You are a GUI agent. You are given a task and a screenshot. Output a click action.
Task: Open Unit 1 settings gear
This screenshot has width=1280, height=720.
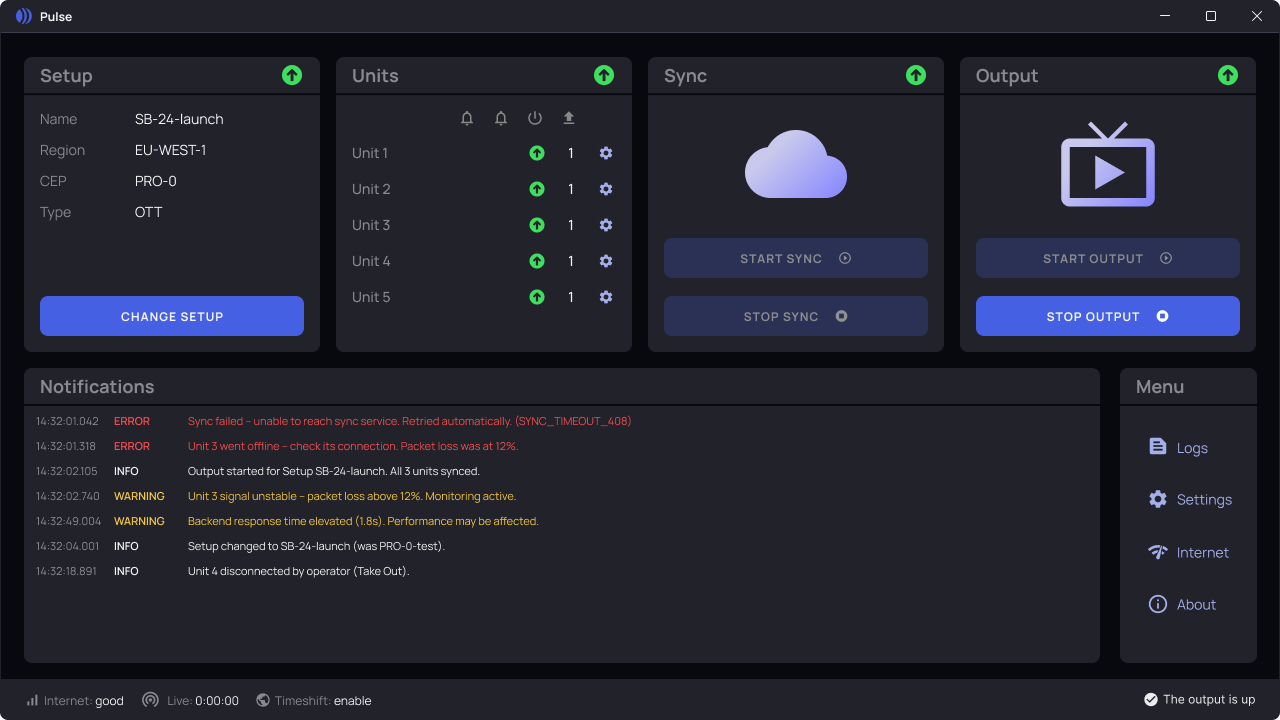pyautogui.click(x=606, y=153)
